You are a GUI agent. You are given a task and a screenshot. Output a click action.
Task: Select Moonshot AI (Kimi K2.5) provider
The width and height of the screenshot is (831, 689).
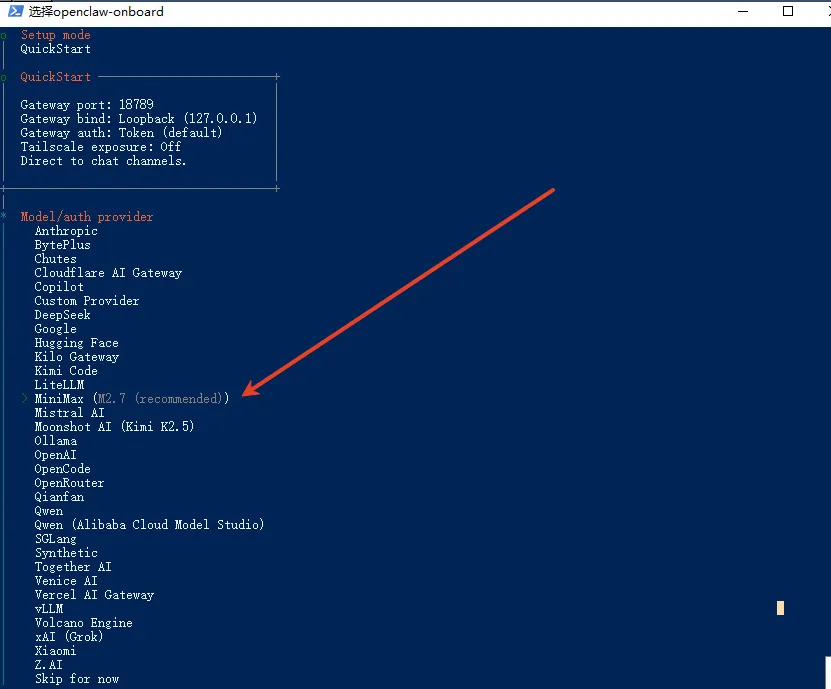114,427
